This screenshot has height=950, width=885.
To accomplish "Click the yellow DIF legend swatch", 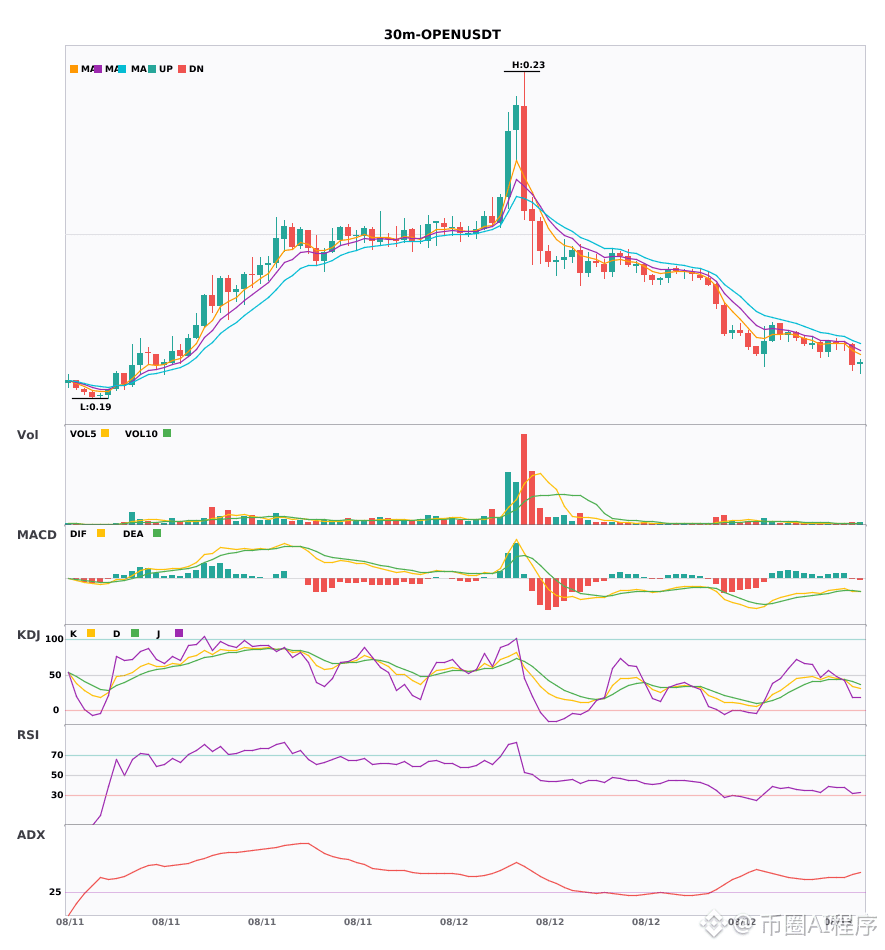I will tap(101, 533).
